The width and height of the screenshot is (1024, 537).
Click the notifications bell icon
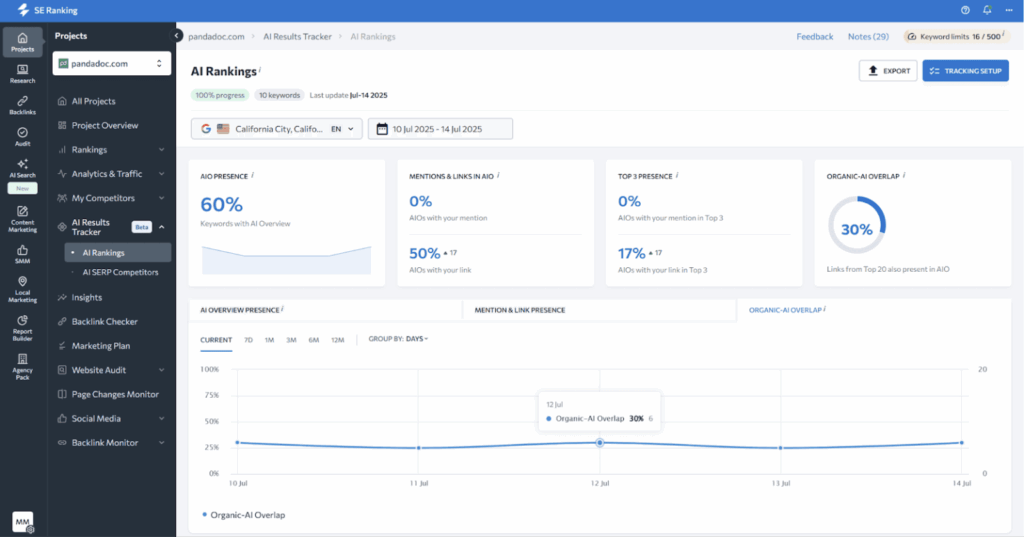[987, 10]
